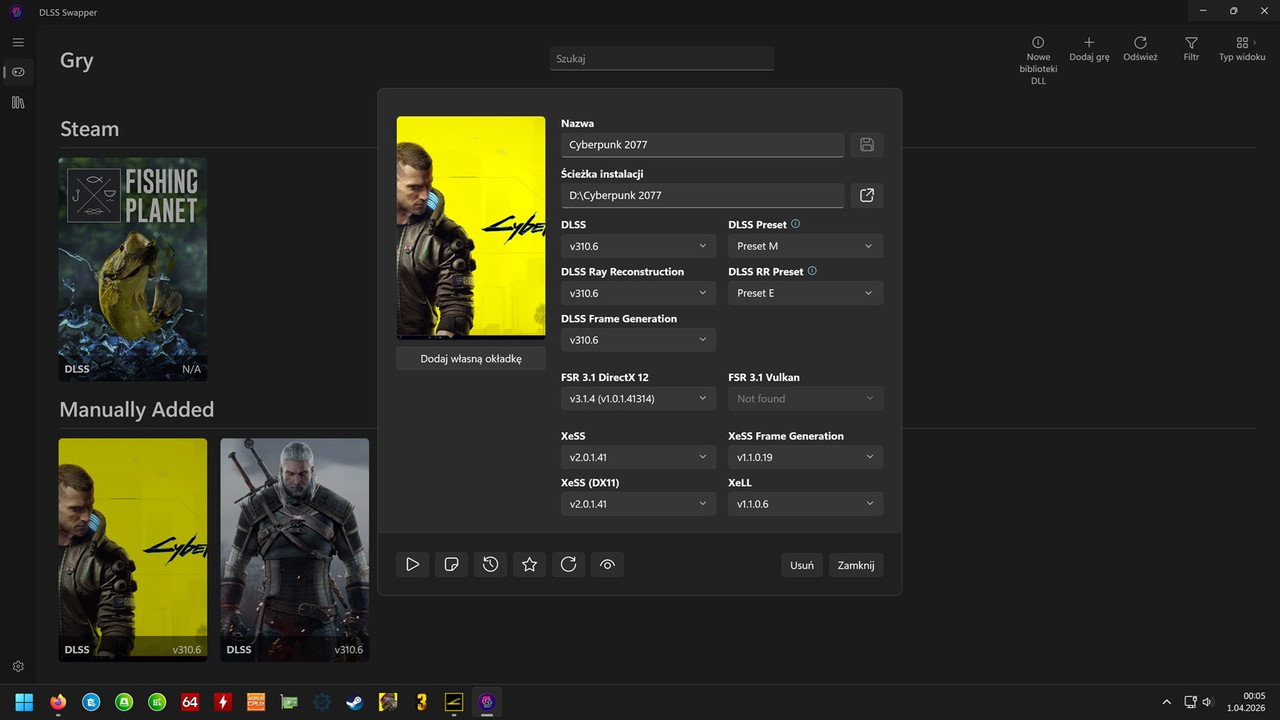The image size is (1280, 720).
Task: Open the Windows Start menu
Action: [x=24, y=702]
